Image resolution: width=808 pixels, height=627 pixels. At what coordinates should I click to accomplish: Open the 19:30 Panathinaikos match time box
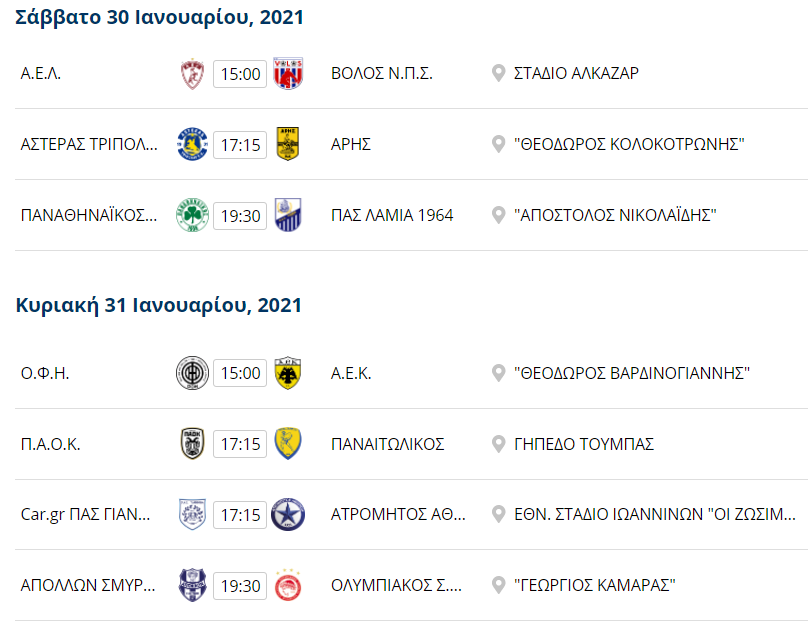coord(240,216)
